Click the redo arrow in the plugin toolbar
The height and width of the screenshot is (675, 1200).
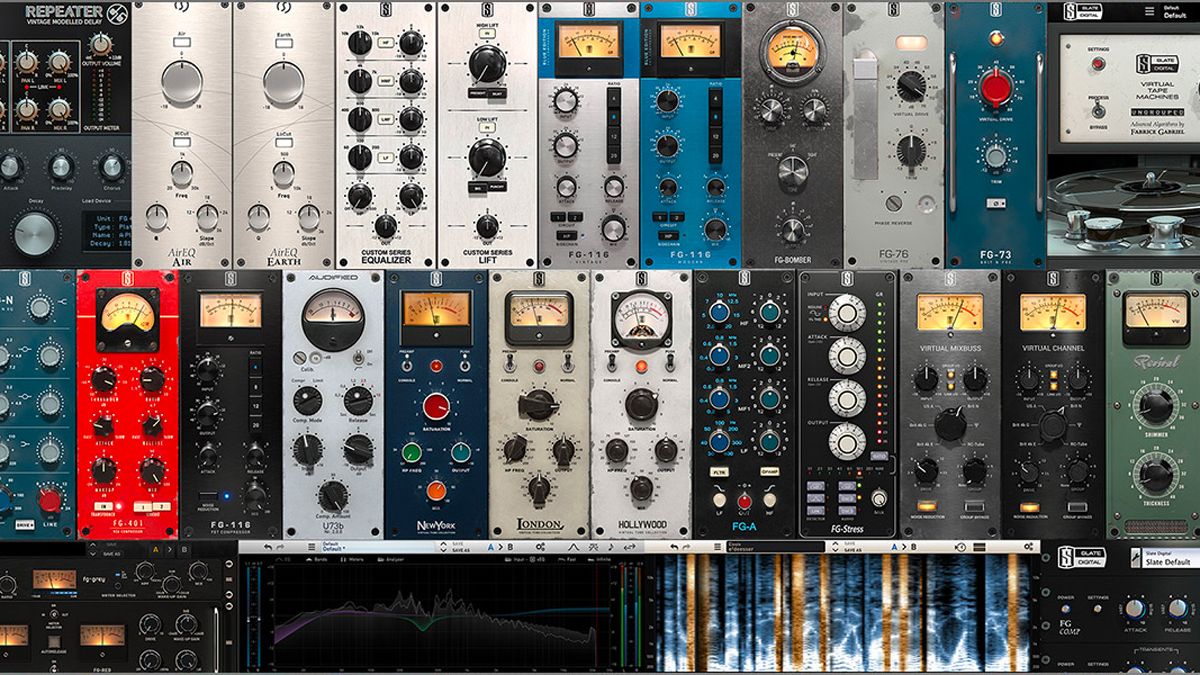282,545
